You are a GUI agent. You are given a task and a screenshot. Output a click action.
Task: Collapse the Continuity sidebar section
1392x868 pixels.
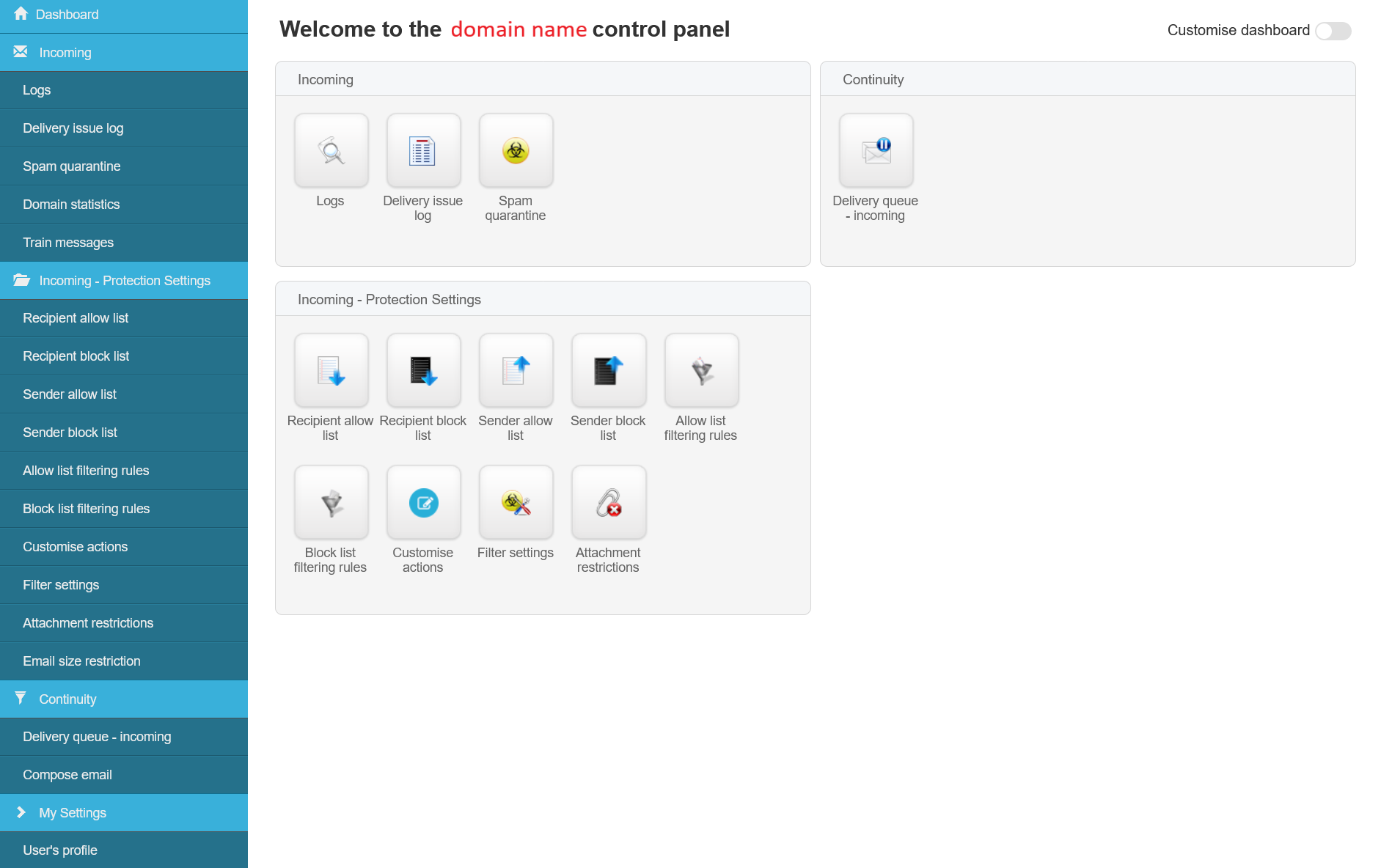(x=124, y=699)
